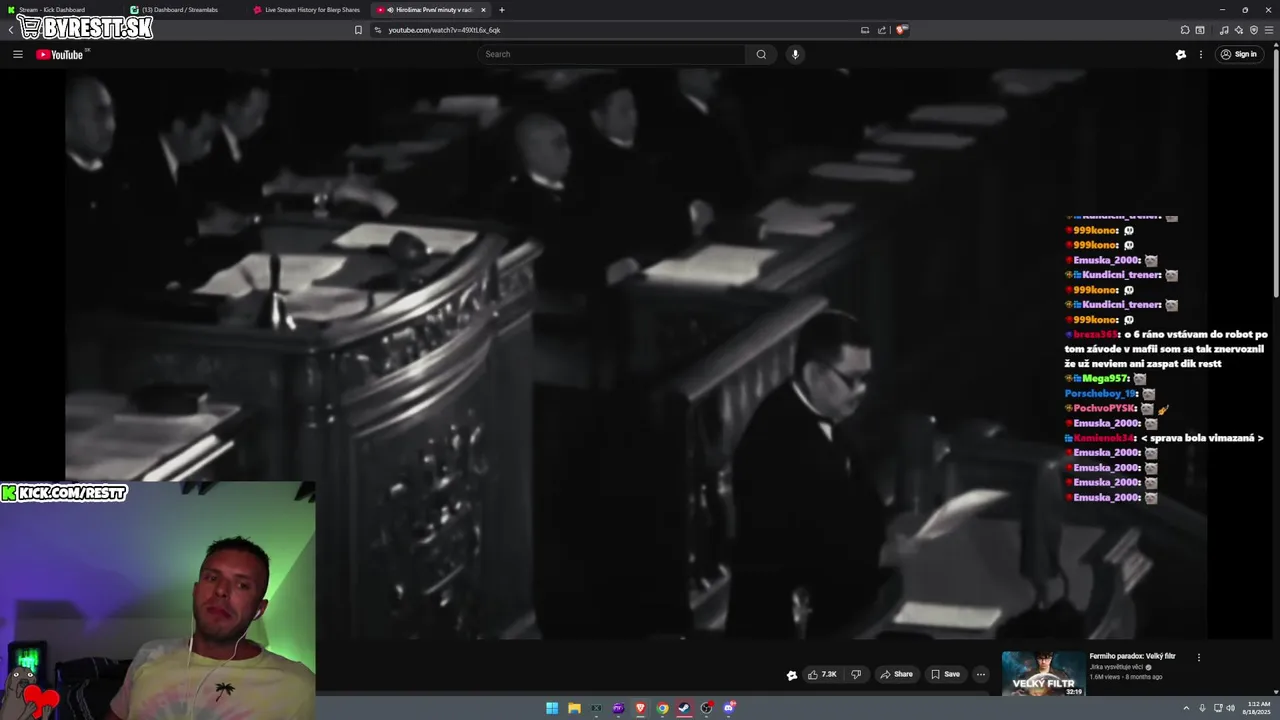The width and height of the screenshot is (1280, 720).
Task: Share this page via address bar icon
Action: [x=882, y=30]
